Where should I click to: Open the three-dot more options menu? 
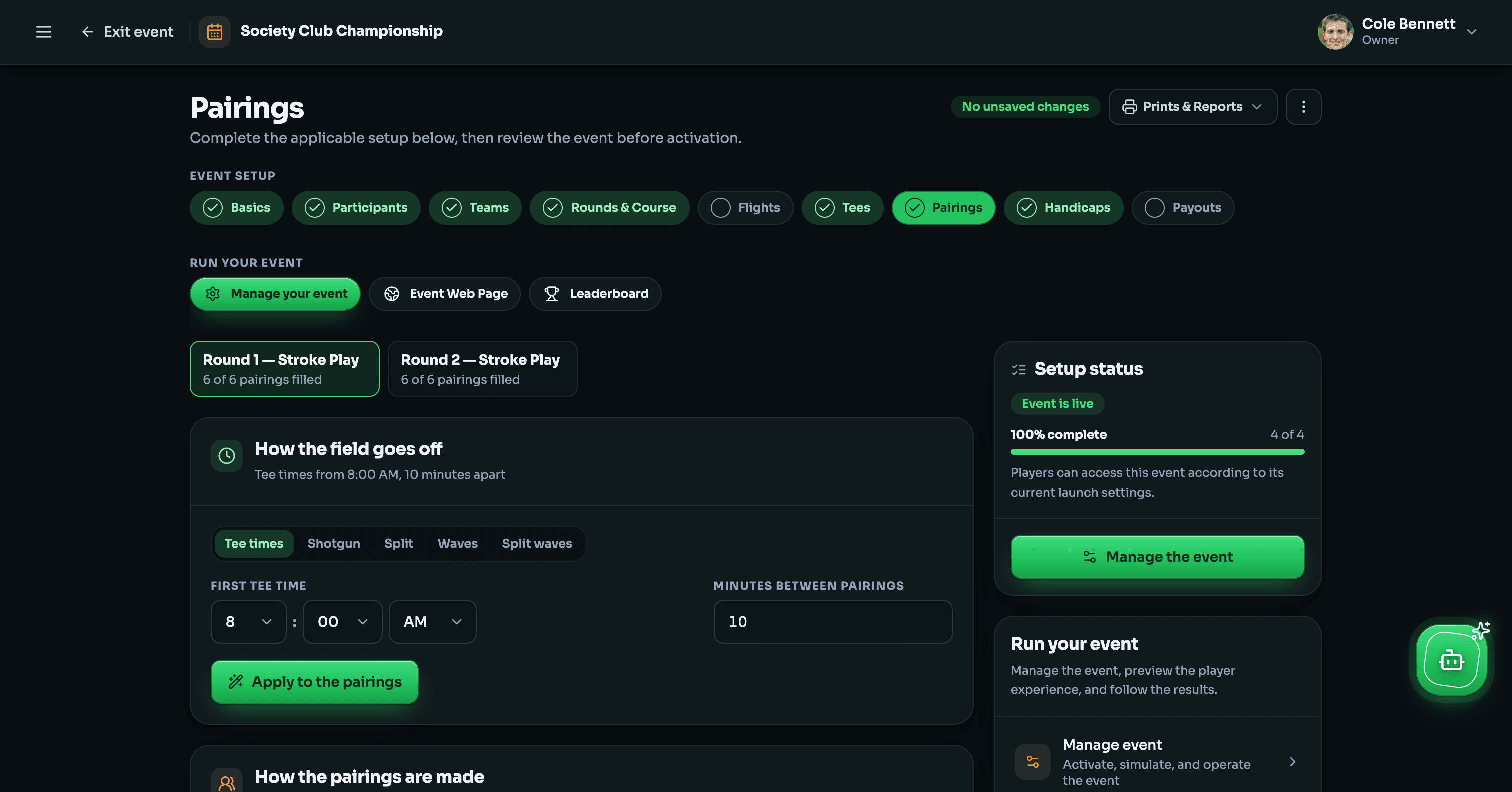[x=1303, y=107]
